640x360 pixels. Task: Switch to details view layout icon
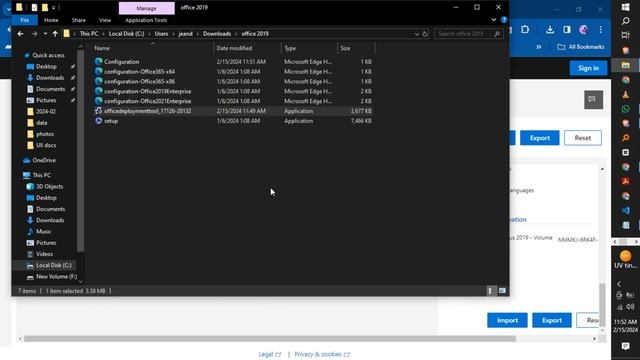pos(490,291)
